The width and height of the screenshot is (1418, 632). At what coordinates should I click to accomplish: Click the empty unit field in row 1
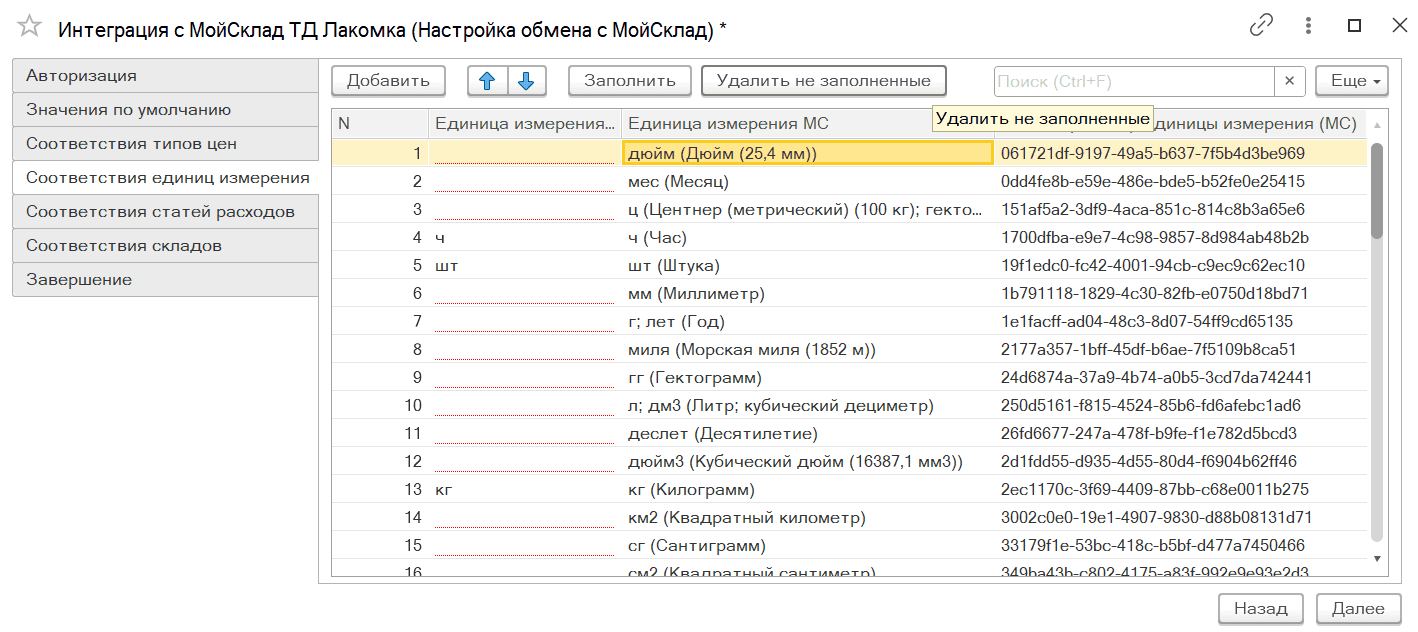(525, 153)
